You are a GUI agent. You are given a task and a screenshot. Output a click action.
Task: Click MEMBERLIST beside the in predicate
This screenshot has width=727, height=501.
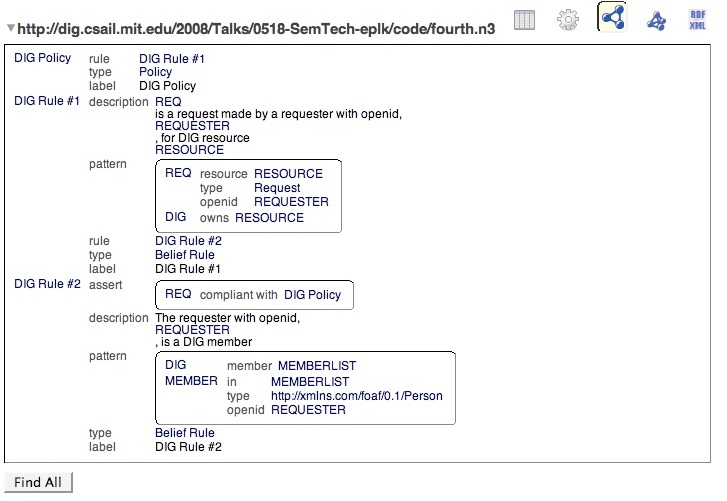[x=310, y=382]
